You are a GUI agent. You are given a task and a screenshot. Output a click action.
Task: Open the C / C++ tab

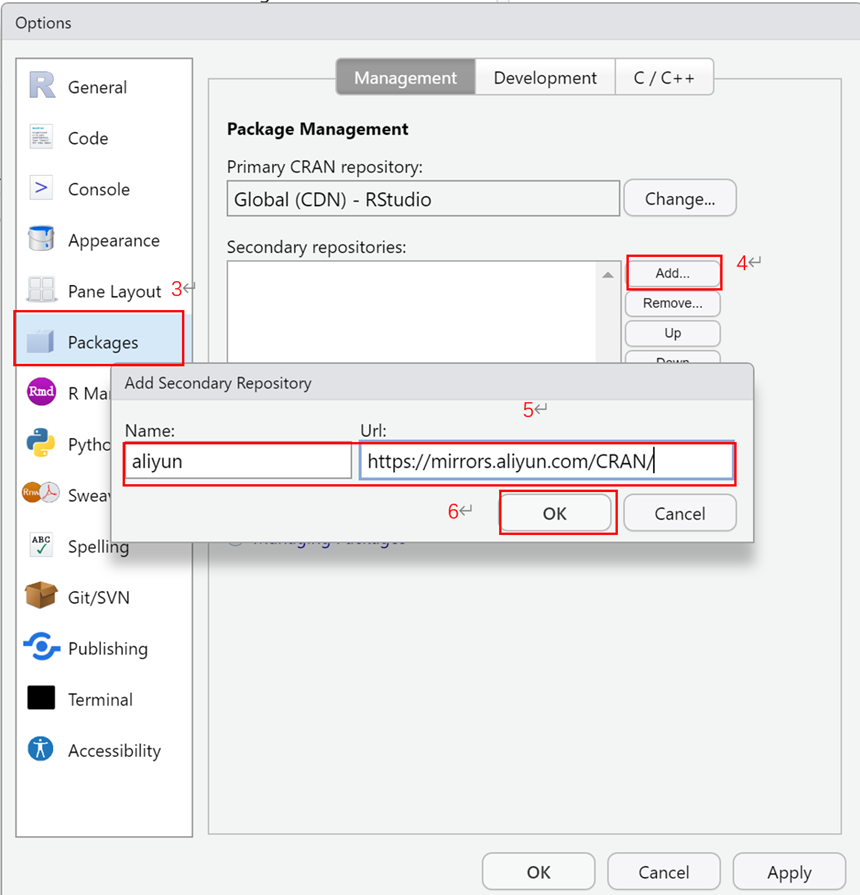click(664, 77)
